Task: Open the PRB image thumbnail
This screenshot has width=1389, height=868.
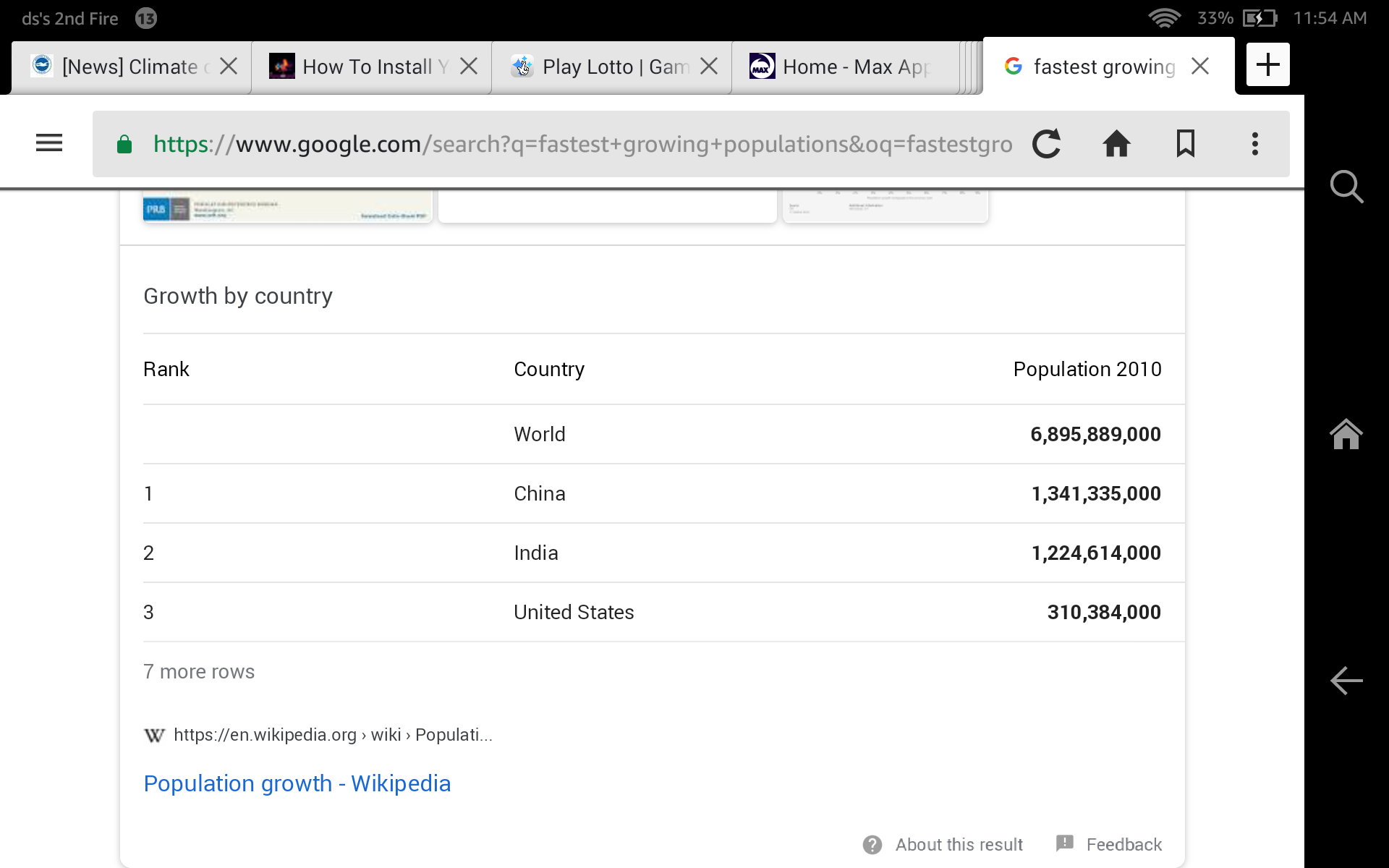Action: coord(287,207)
